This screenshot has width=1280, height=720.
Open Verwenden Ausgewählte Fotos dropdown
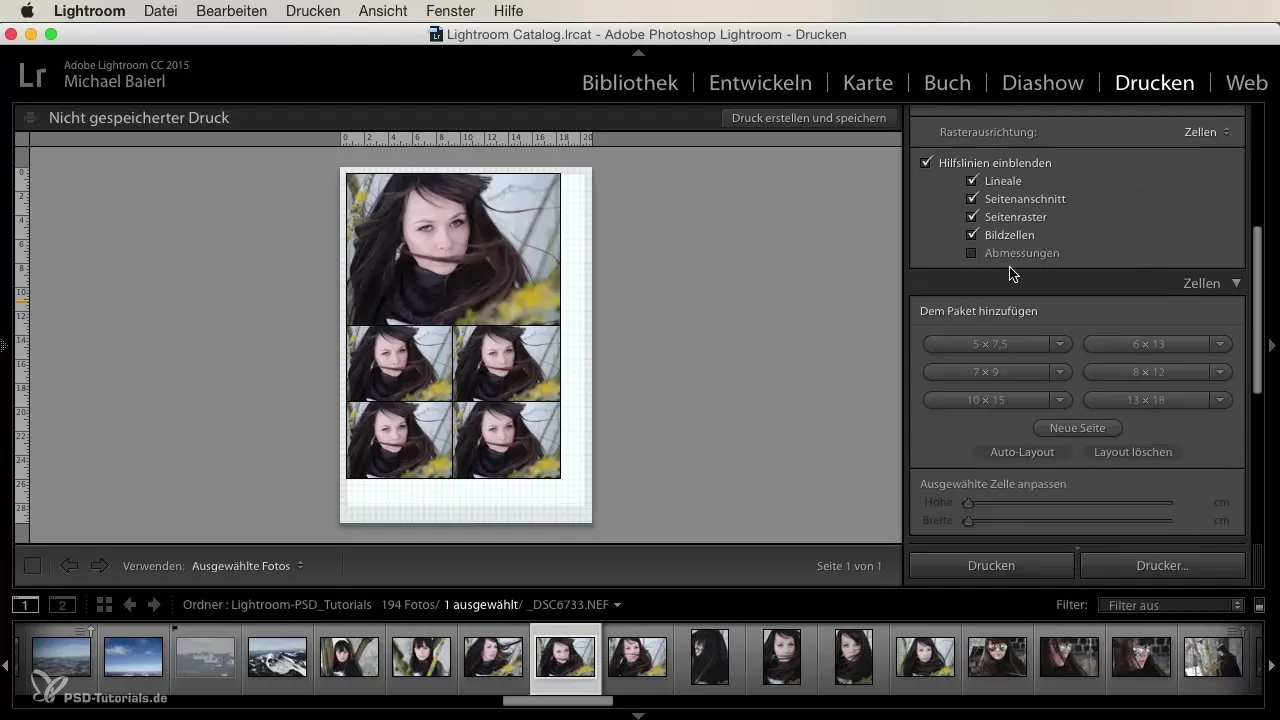(x=248, y=566)
